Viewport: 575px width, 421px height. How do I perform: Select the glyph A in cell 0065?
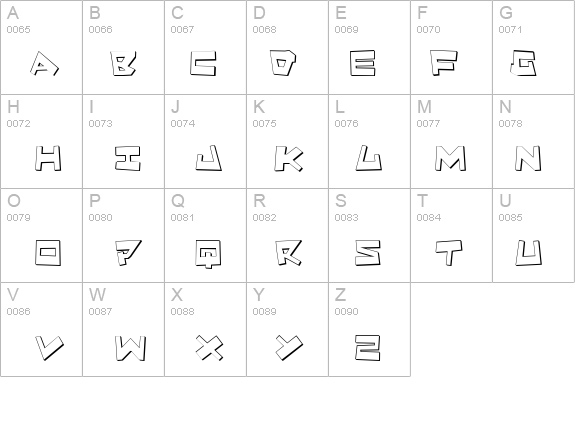pos(44,64)
